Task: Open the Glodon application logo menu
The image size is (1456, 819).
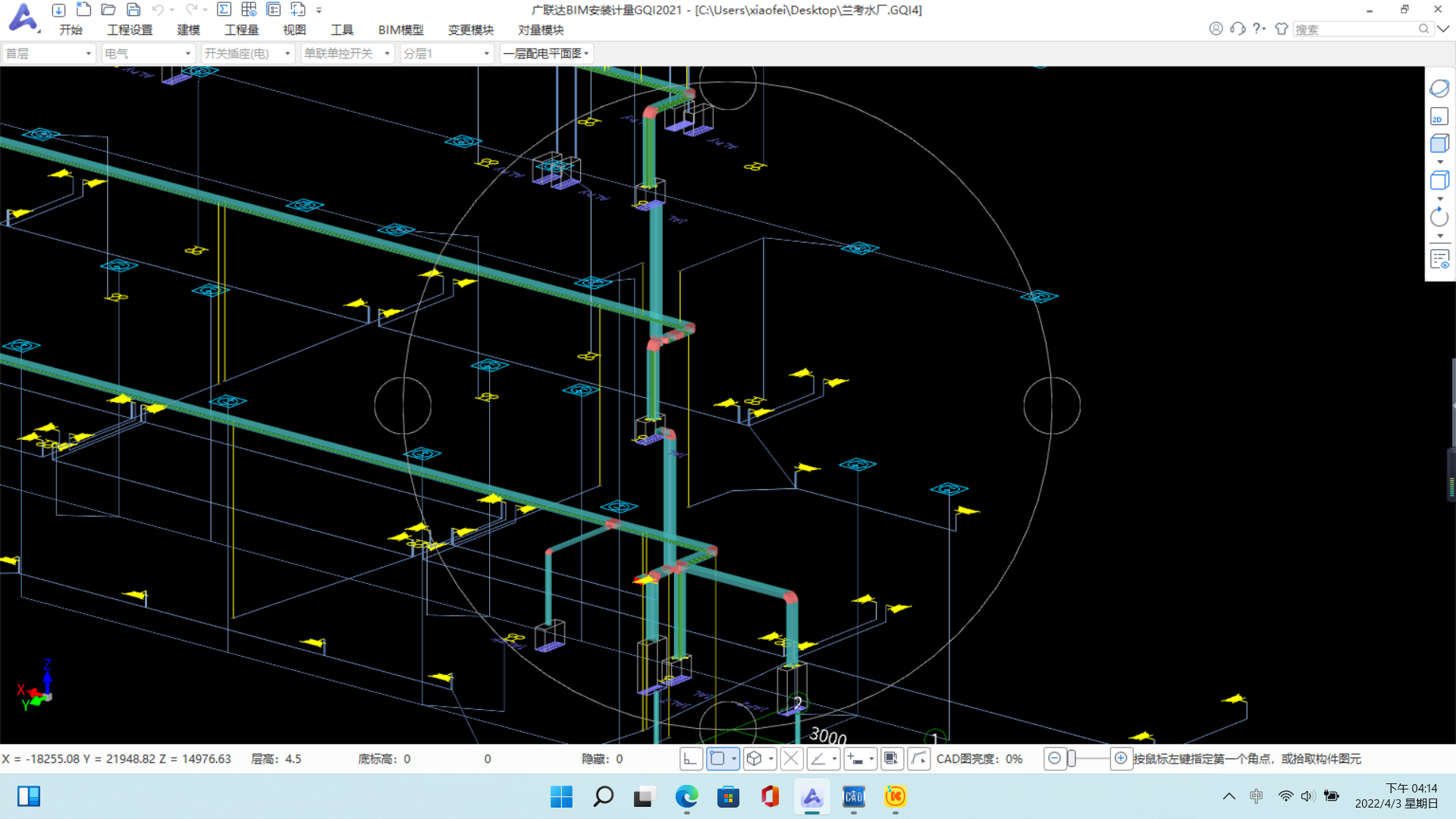Action: click(24, 17)
